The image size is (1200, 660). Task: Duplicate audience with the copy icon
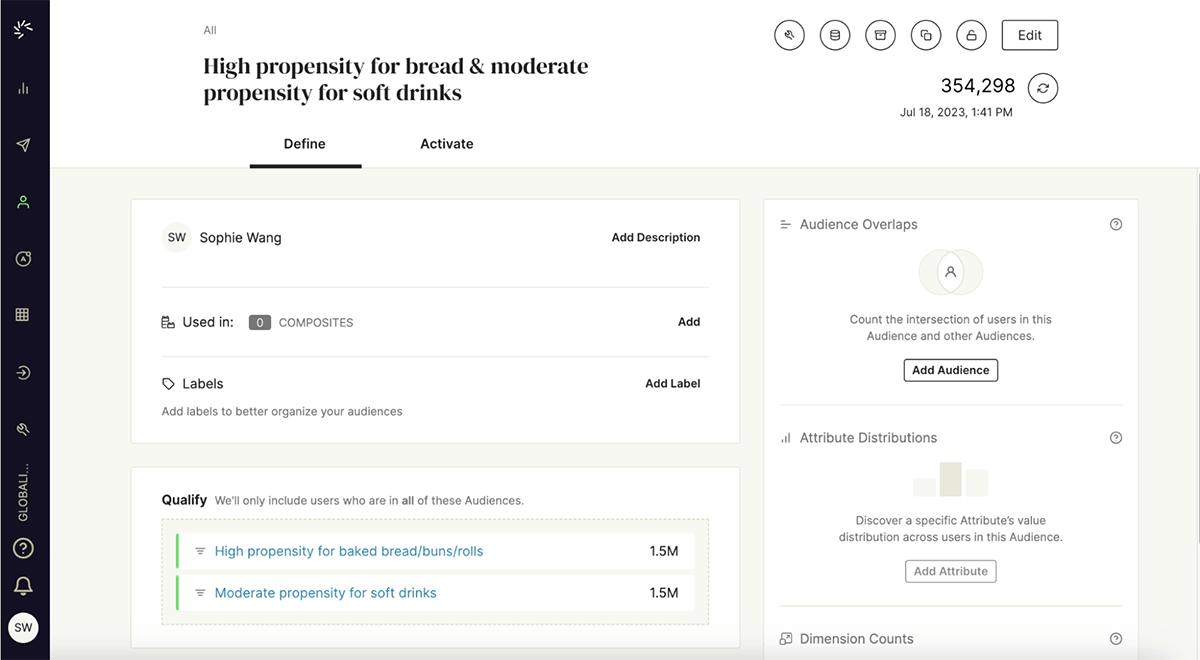coord(926,36)
